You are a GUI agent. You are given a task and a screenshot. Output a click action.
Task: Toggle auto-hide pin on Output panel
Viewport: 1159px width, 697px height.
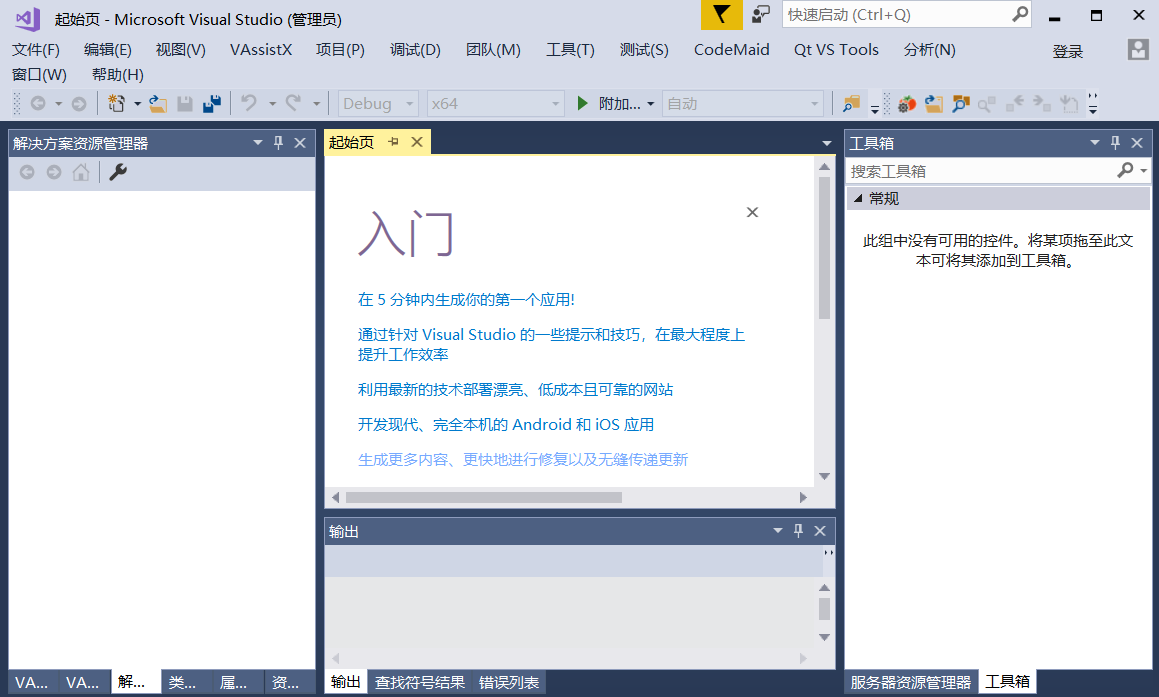(x=798, y=531)
